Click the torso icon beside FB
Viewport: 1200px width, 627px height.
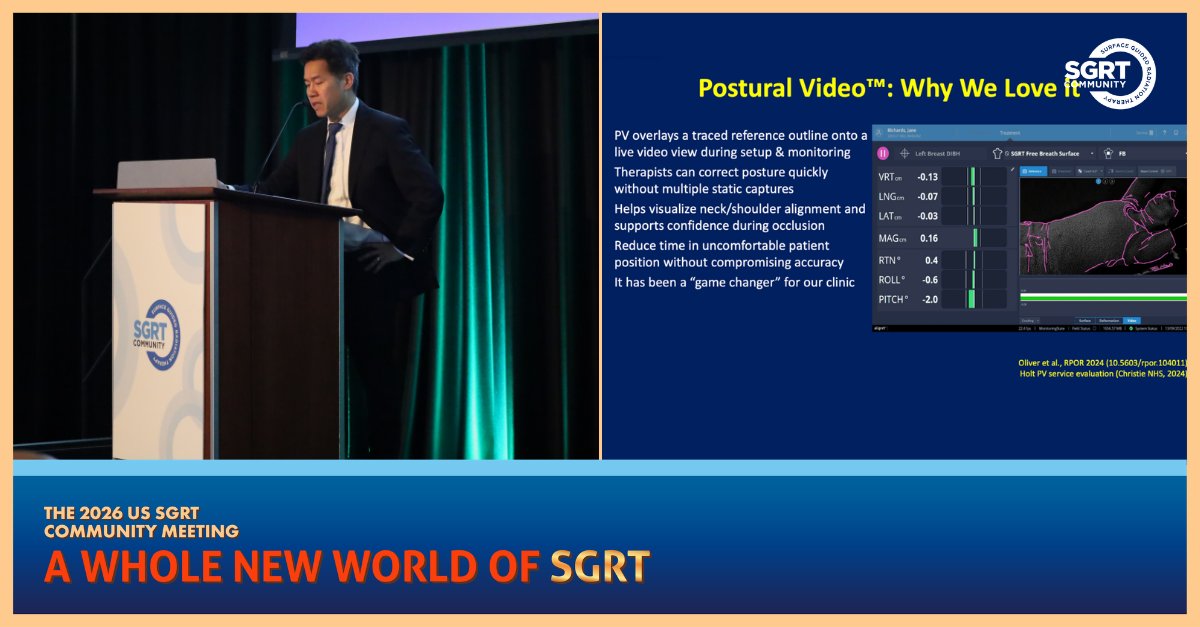[x=1109, y=154]
